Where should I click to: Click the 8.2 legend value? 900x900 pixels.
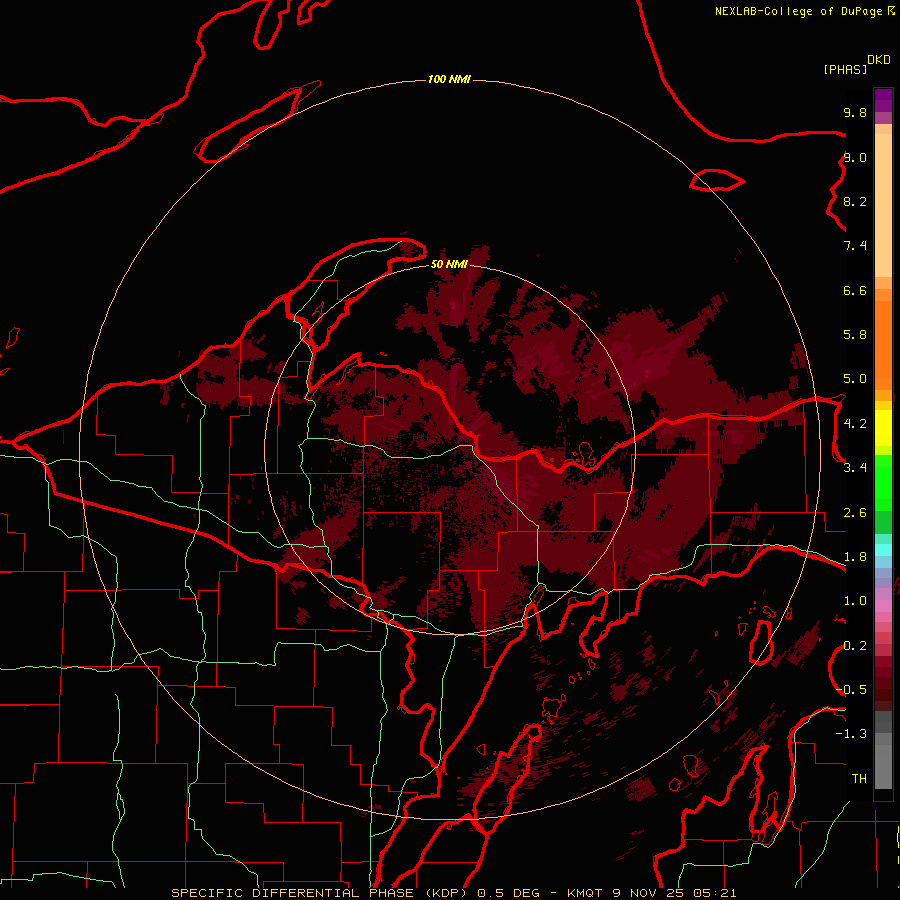(x=855, y=201)
